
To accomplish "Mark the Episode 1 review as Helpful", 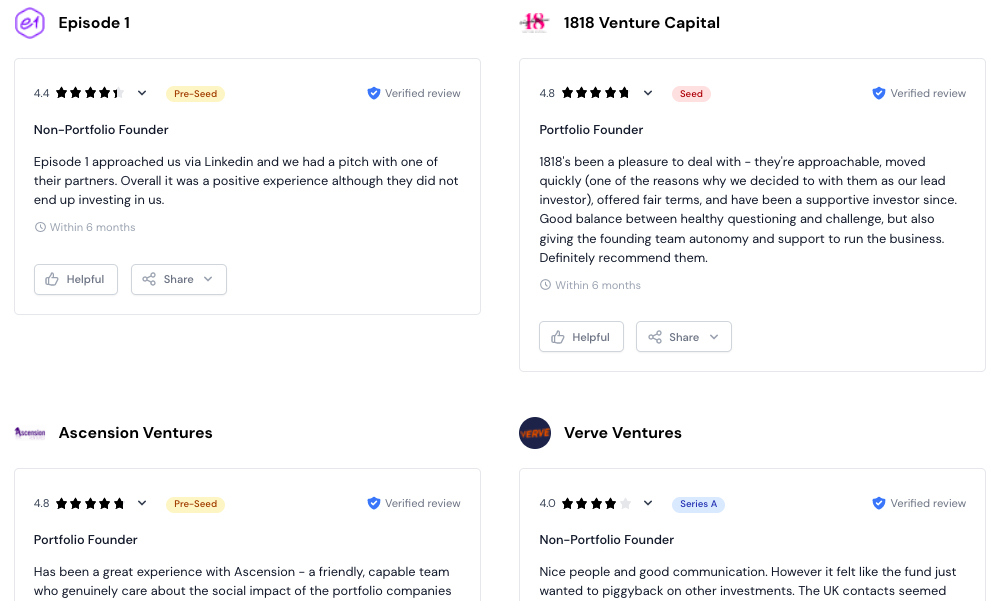I will coord(76,279).
